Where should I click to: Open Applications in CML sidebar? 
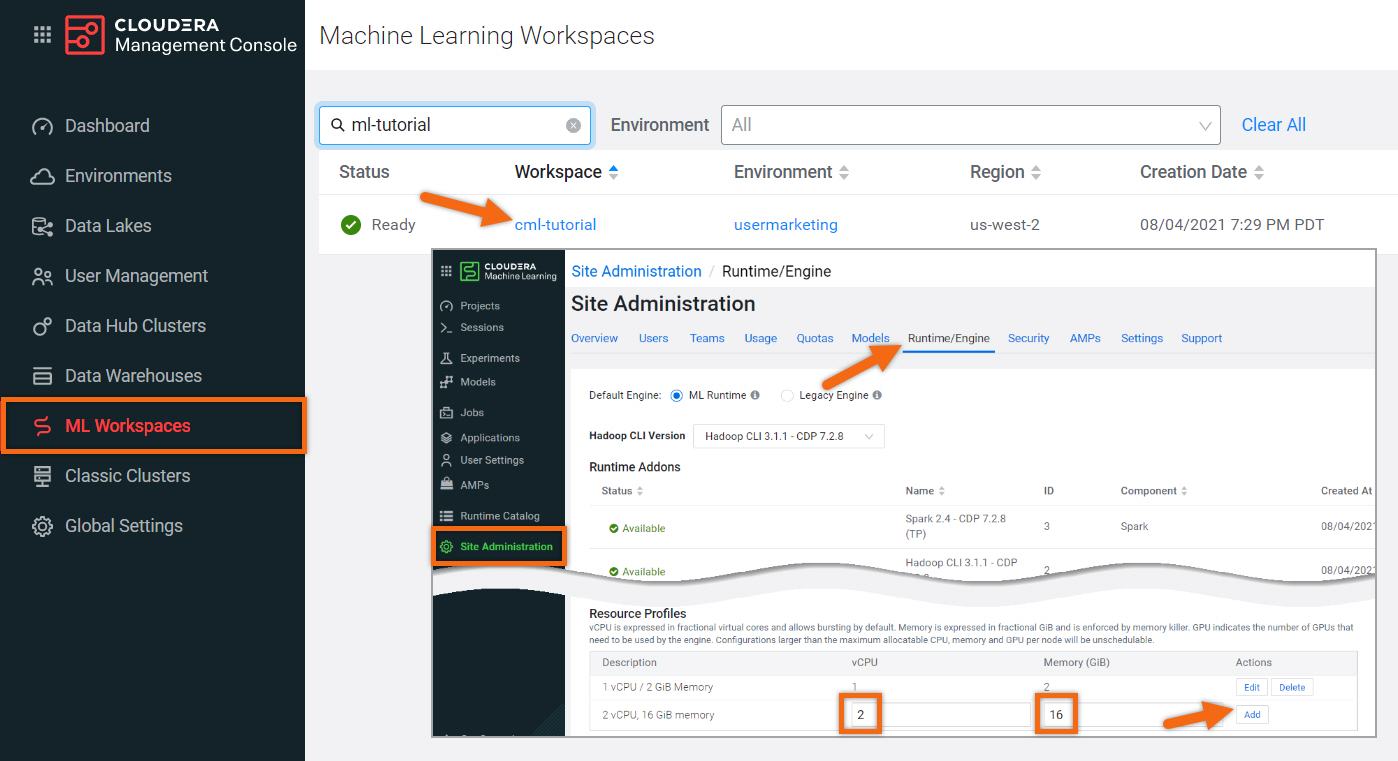pyautogui.click(x=490, y=438)
